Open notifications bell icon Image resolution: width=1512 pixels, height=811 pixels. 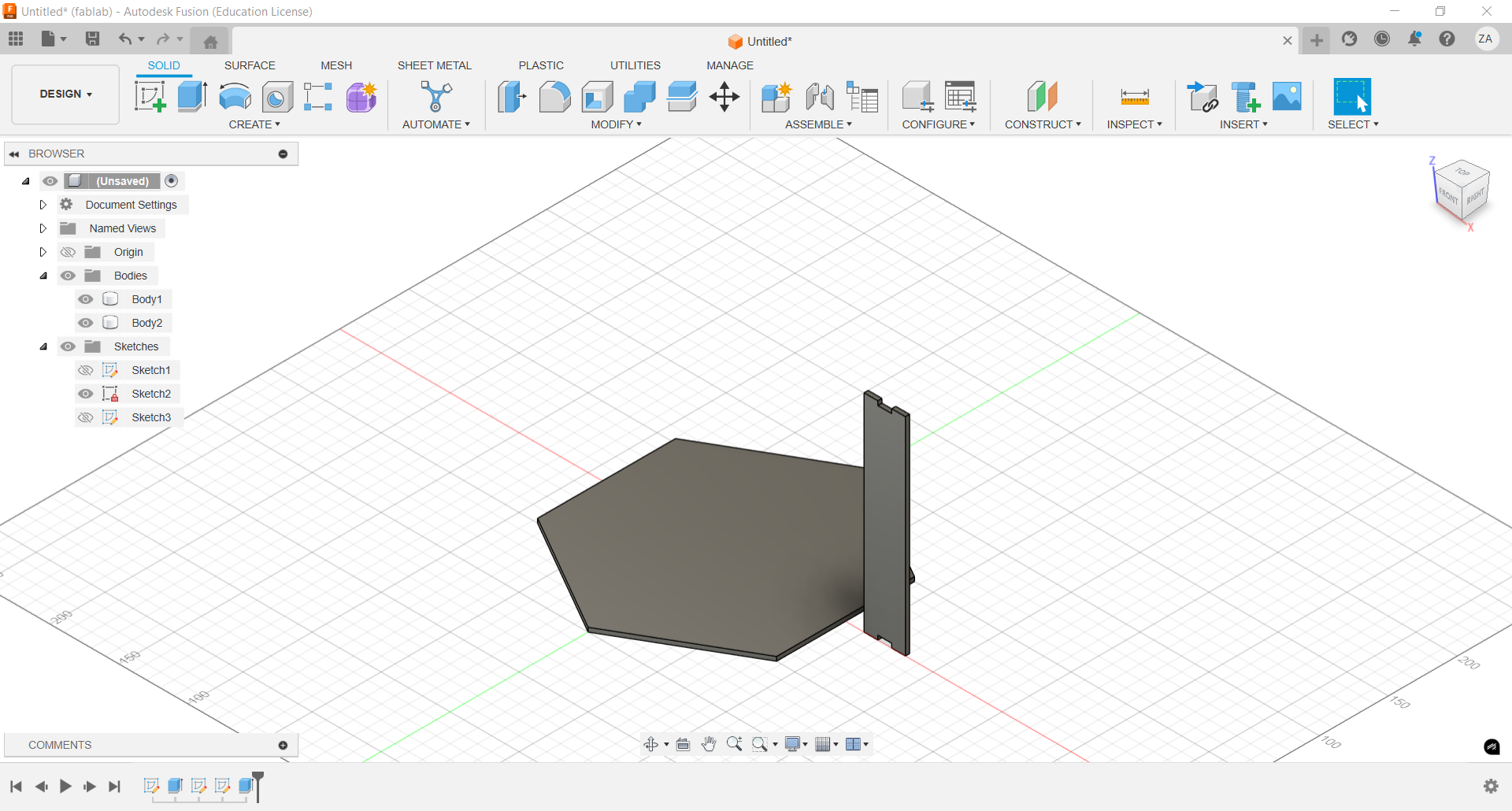(1414, 39)
